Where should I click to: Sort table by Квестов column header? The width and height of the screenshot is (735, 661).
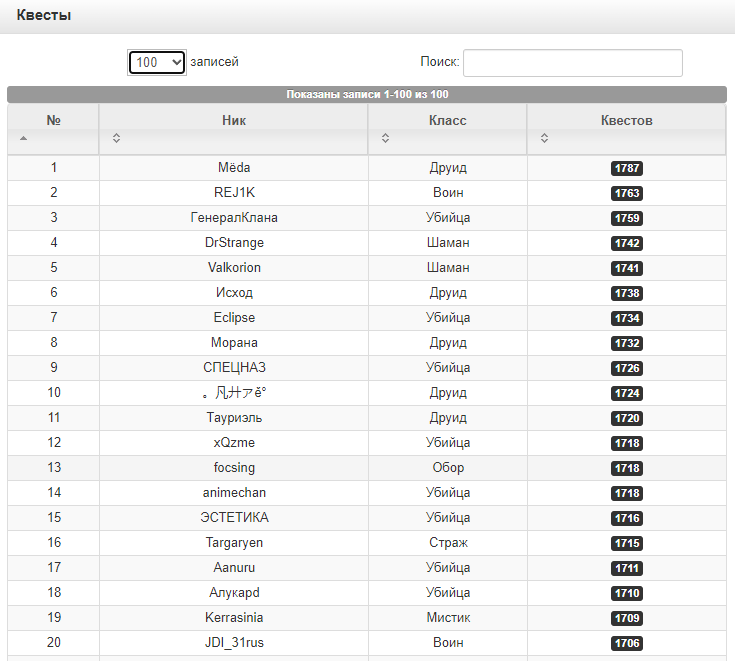click(x=626, y=121)
